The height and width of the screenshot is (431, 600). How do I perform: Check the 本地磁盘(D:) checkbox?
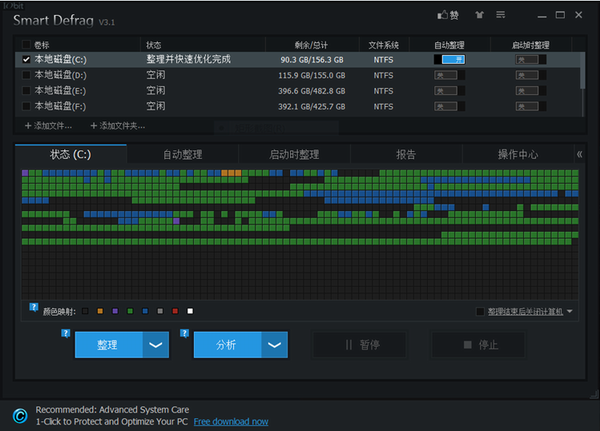coord(27,75)
